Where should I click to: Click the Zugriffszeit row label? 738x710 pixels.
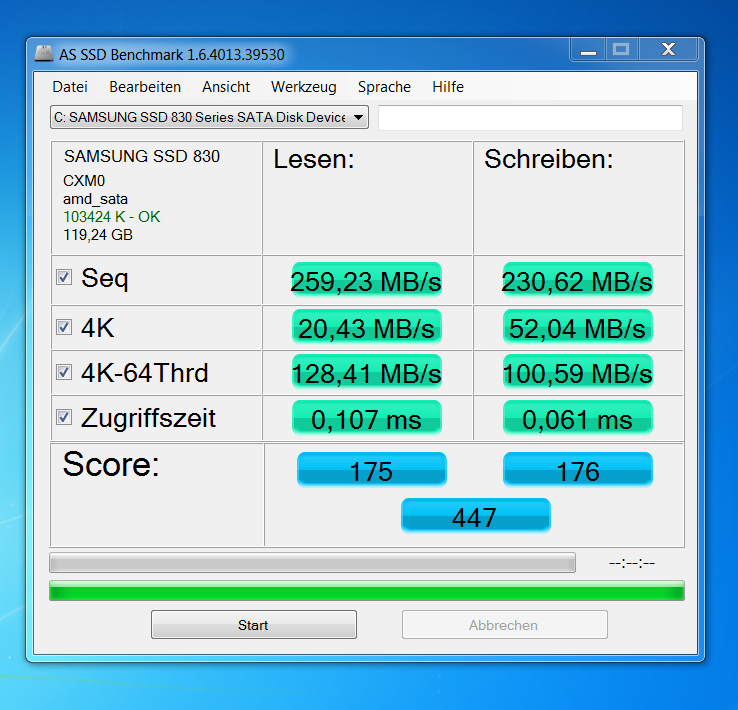(148, 418)
